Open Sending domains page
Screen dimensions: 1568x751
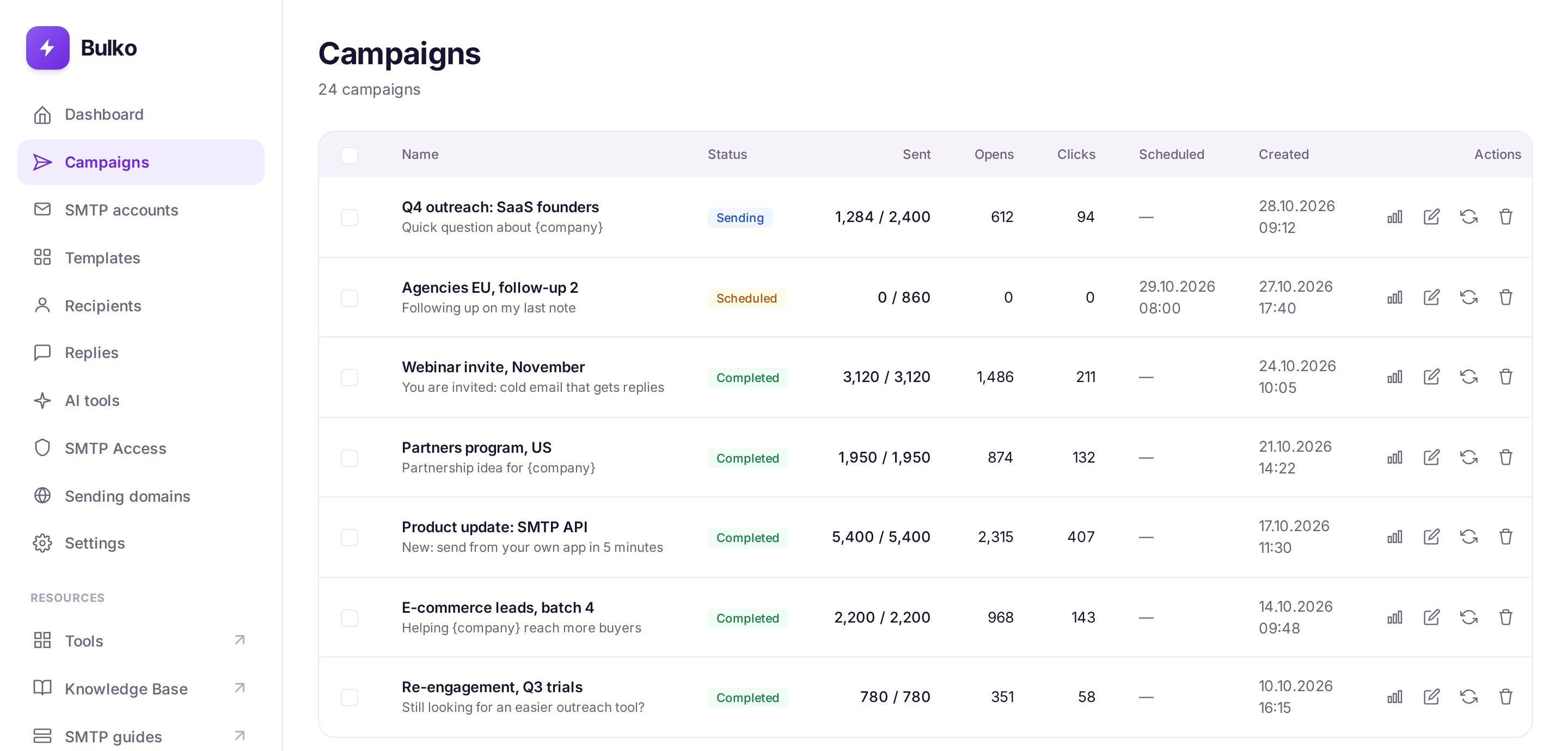(x=140, y=496)
